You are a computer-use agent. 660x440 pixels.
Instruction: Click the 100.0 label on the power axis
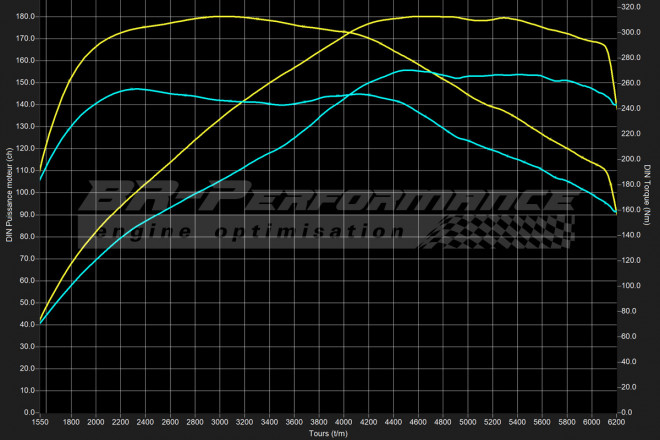point(25,192)
